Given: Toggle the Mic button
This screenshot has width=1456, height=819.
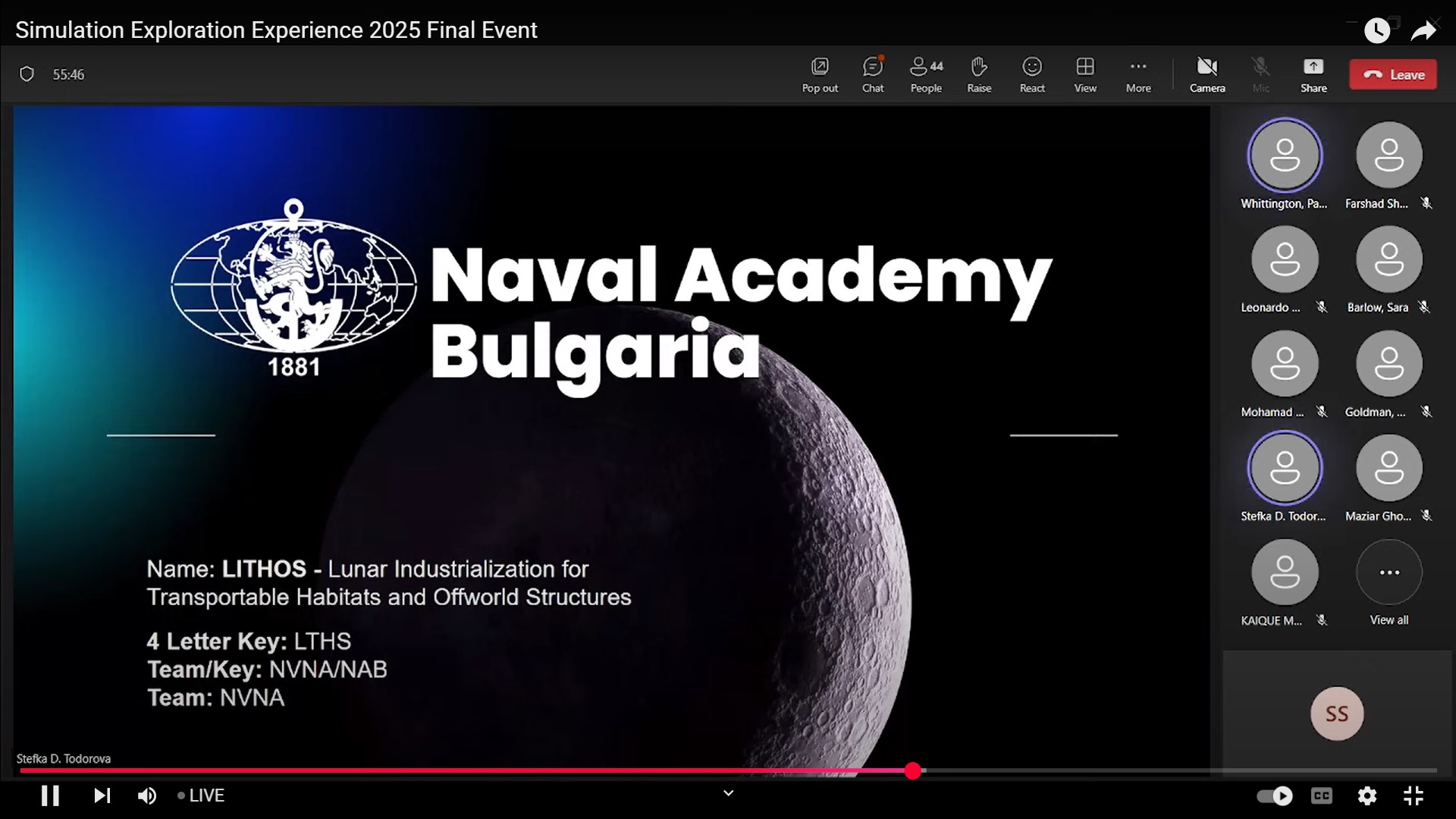Looking at the screenshot, I should click(1260, 74).
